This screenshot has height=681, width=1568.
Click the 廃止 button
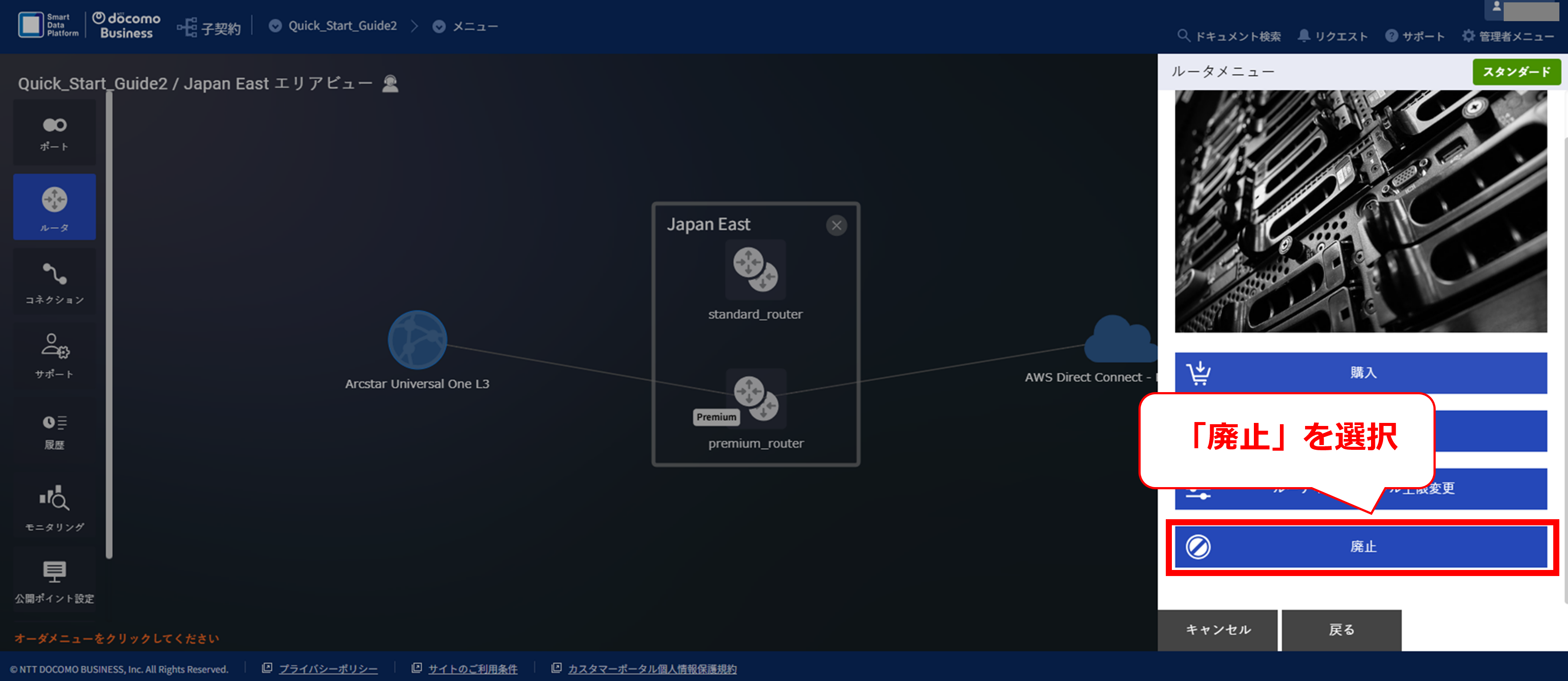tap(1361, 547)
